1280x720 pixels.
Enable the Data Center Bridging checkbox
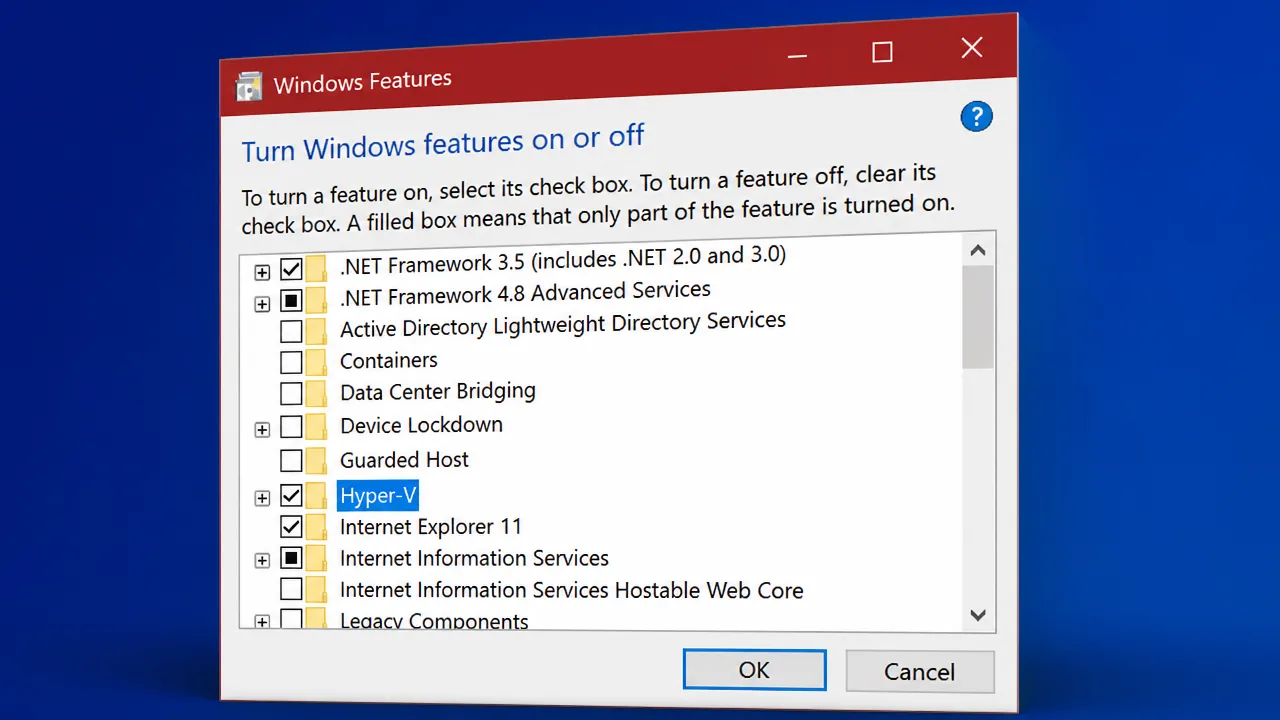(291, 393)
